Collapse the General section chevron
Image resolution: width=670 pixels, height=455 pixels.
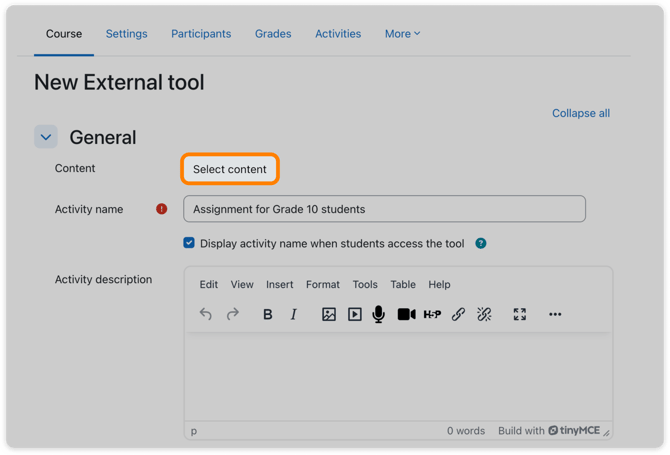point(46,137)
